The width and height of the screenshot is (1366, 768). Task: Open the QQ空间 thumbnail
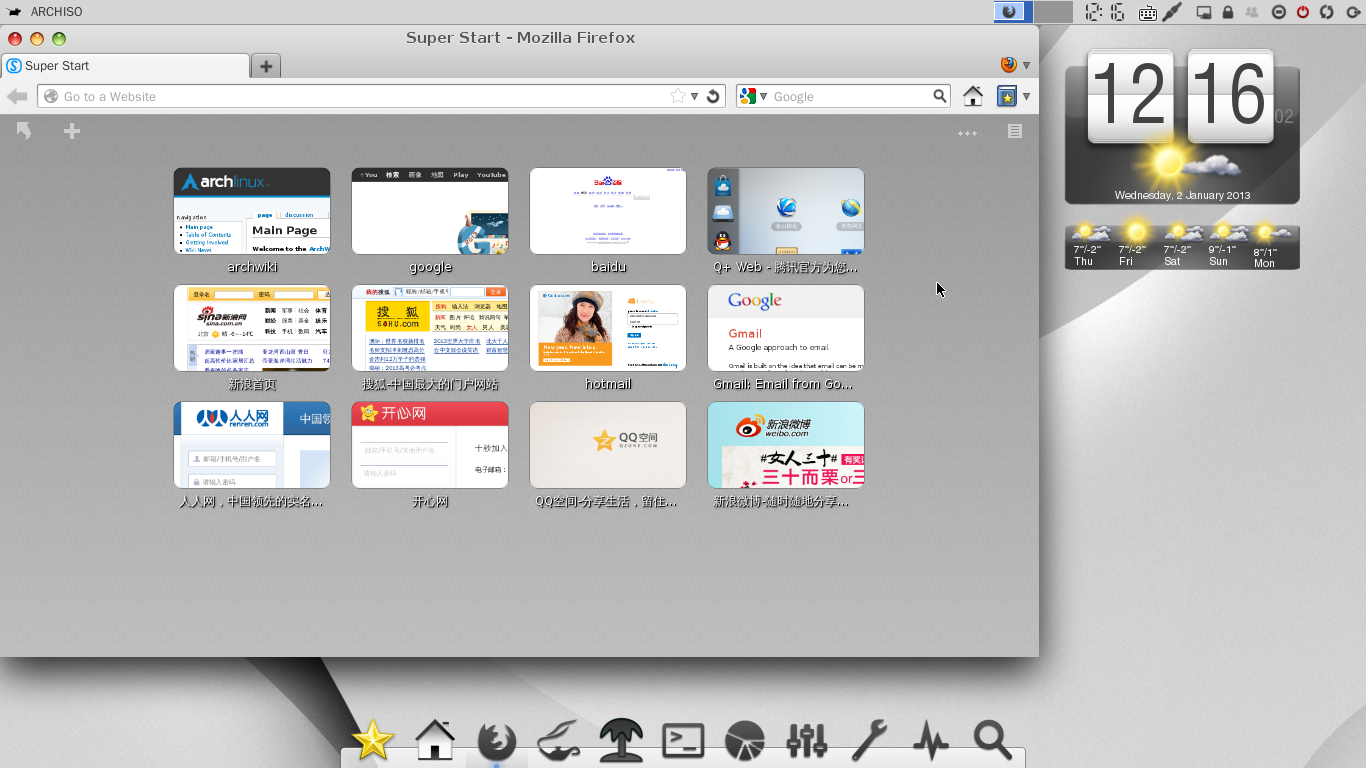click(x=608, y=445)
